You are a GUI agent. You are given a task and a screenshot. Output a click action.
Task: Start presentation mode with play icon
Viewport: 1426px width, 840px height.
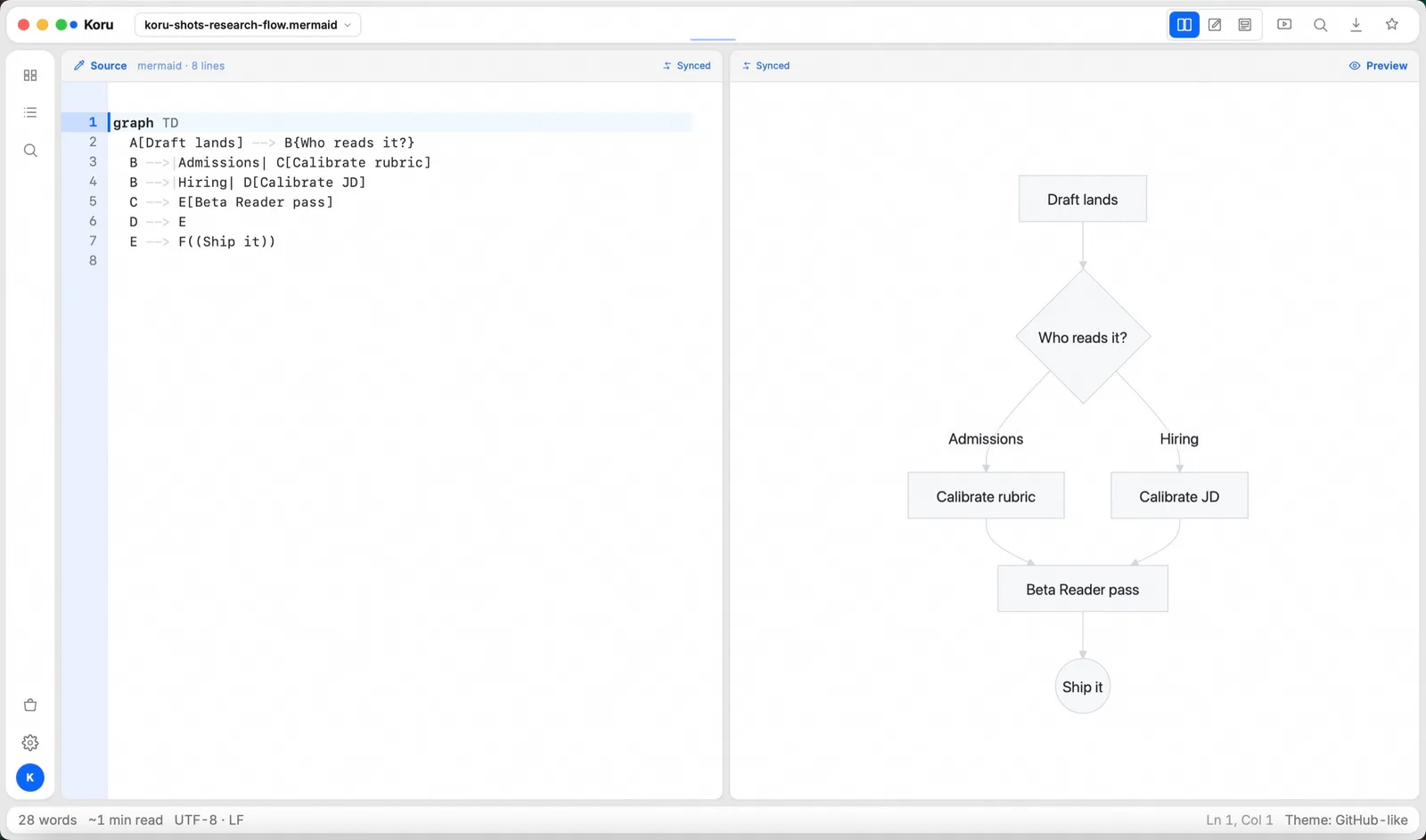coord(1284,25)
